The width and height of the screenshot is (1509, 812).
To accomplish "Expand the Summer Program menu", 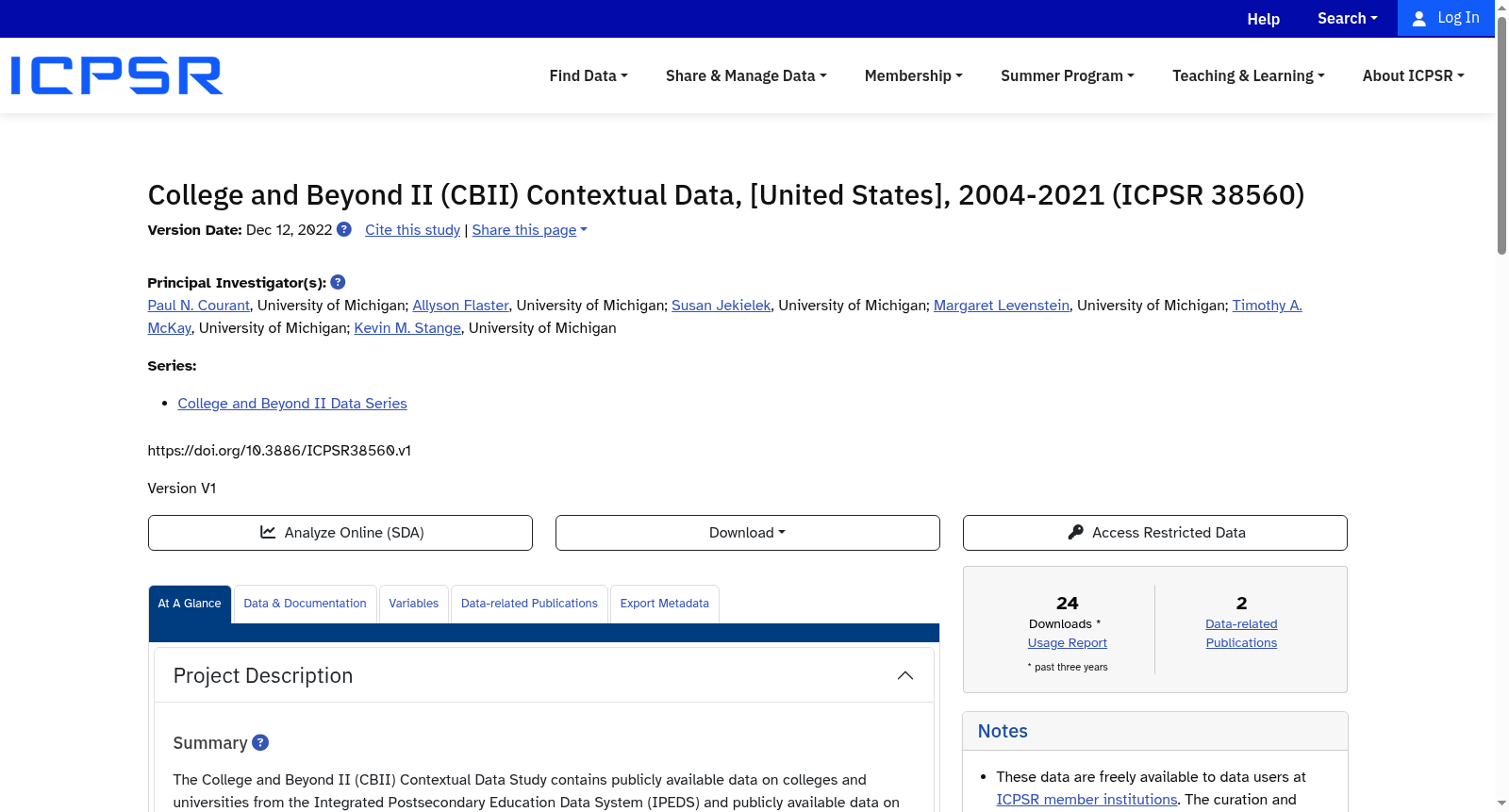I will [x=1068, y=75].
